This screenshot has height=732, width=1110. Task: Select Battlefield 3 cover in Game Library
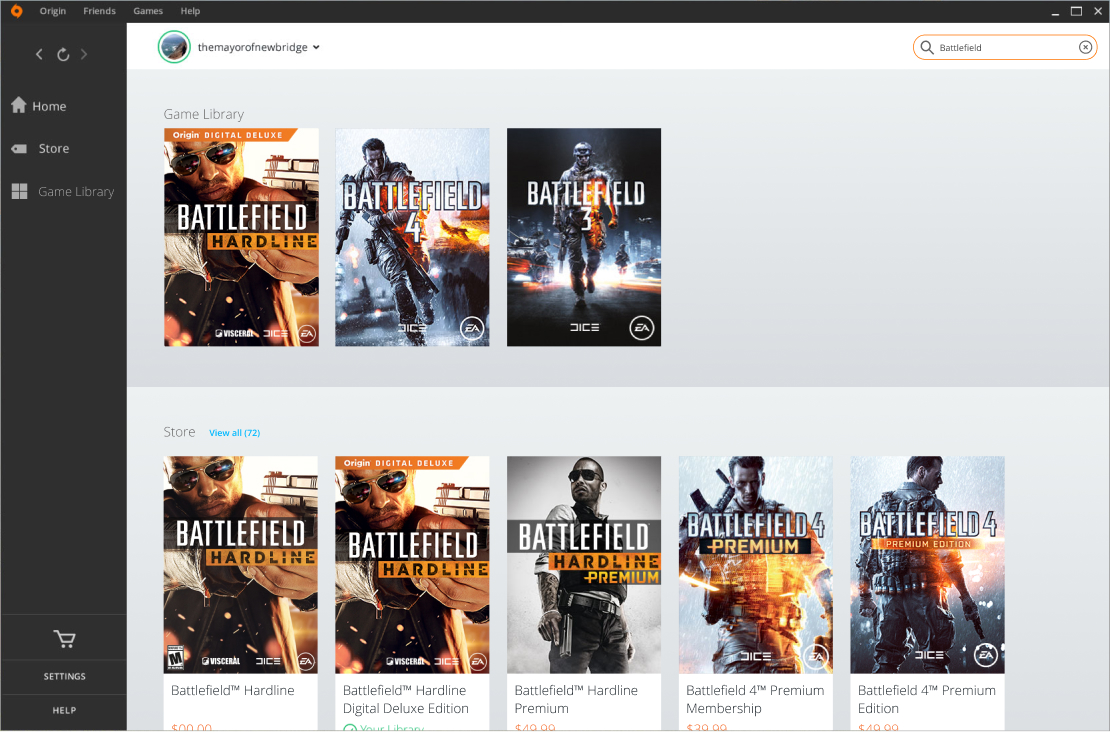(x=583, y=237)
